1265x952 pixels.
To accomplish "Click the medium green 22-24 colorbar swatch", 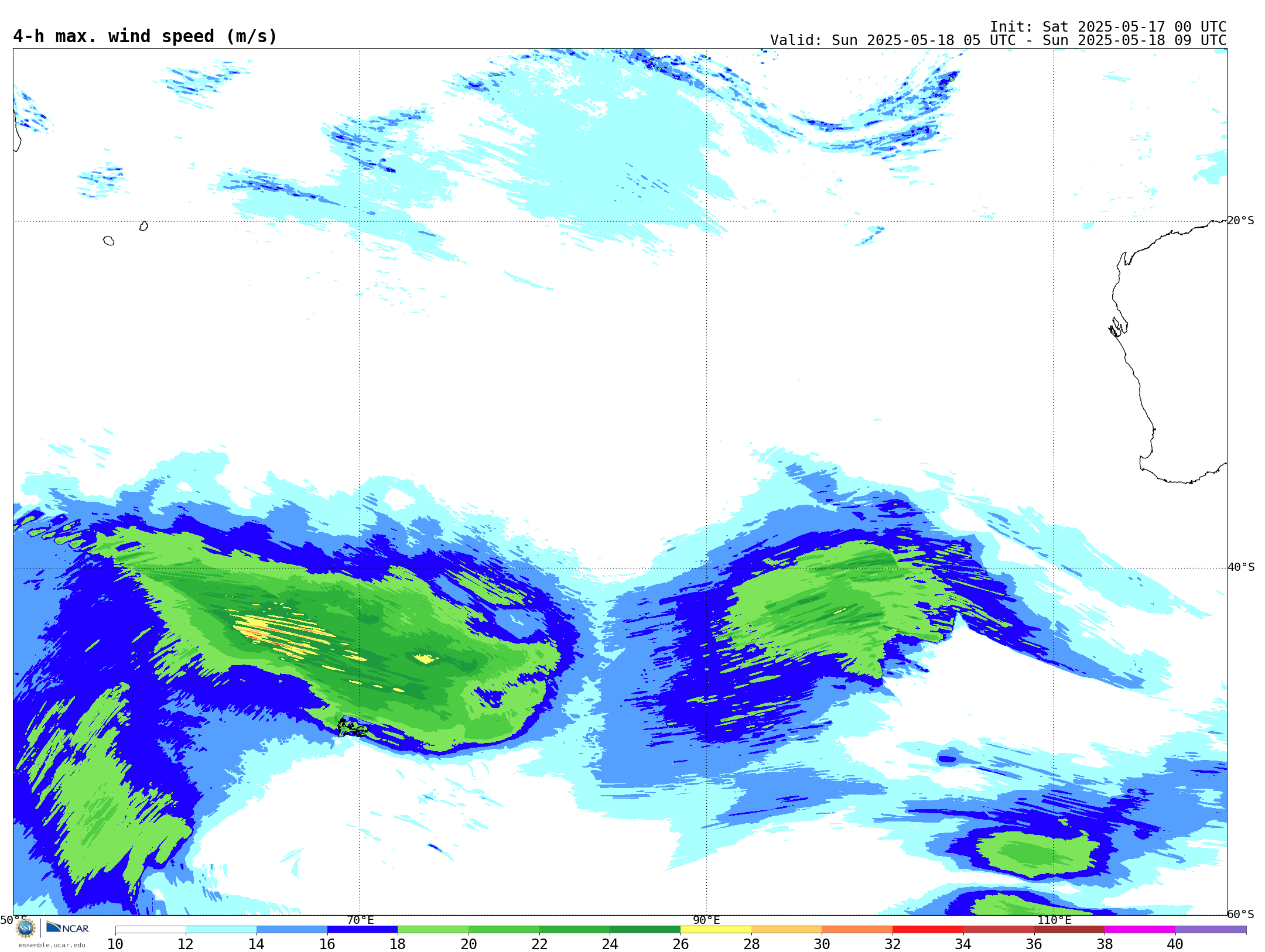I will 575,930.
